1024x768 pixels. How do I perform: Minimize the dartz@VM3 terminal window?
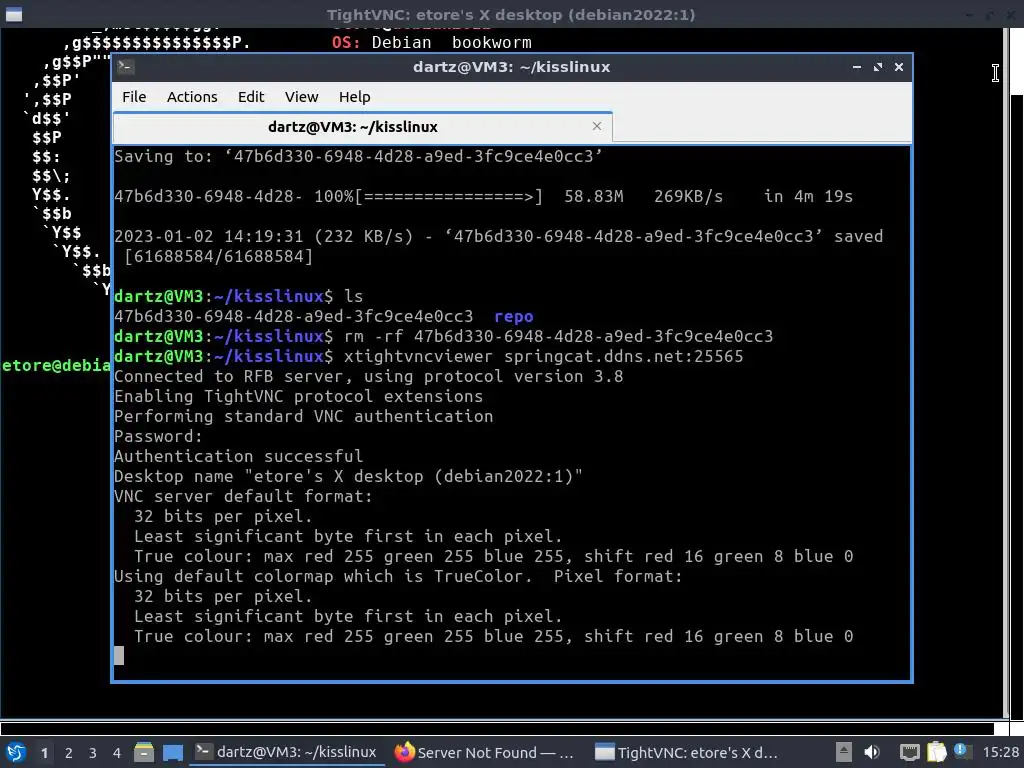click(856, 67)
